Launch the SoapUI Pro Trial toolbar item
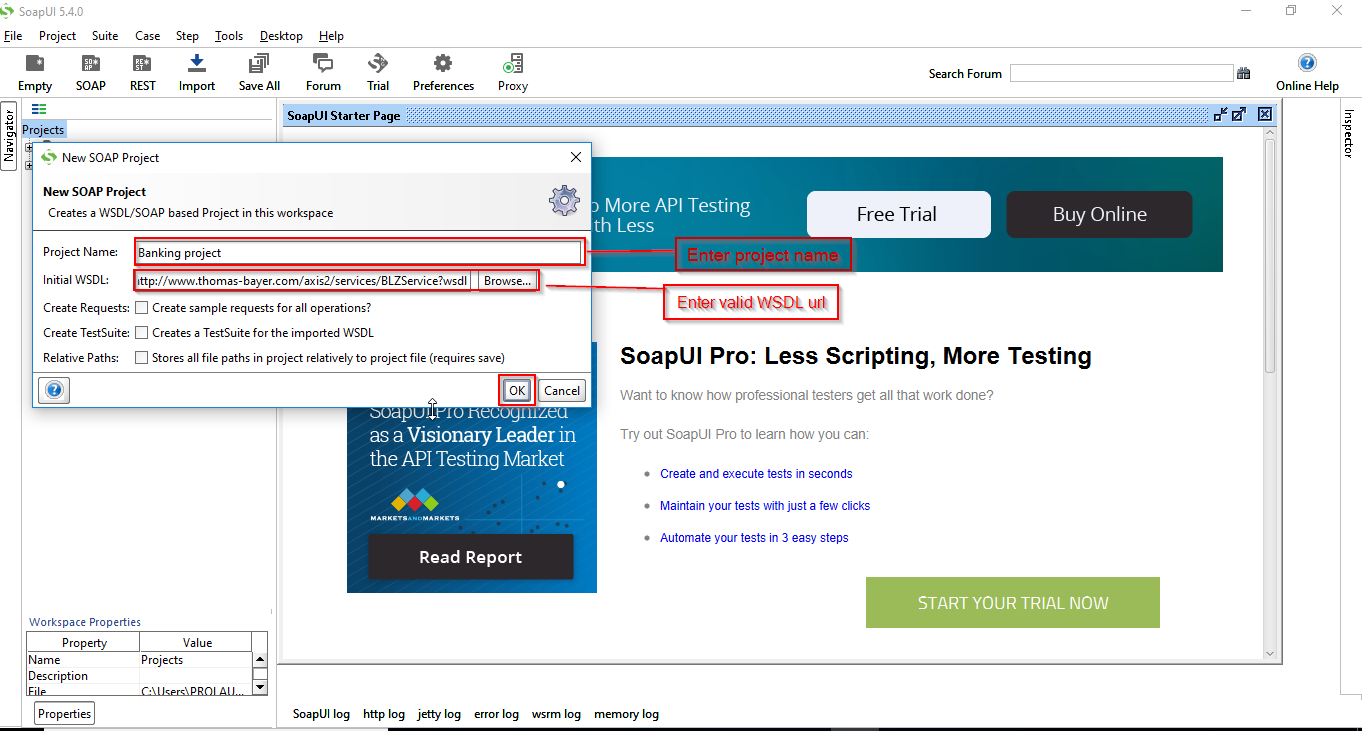Screen dimensions: 1362x731 [377, 70]
